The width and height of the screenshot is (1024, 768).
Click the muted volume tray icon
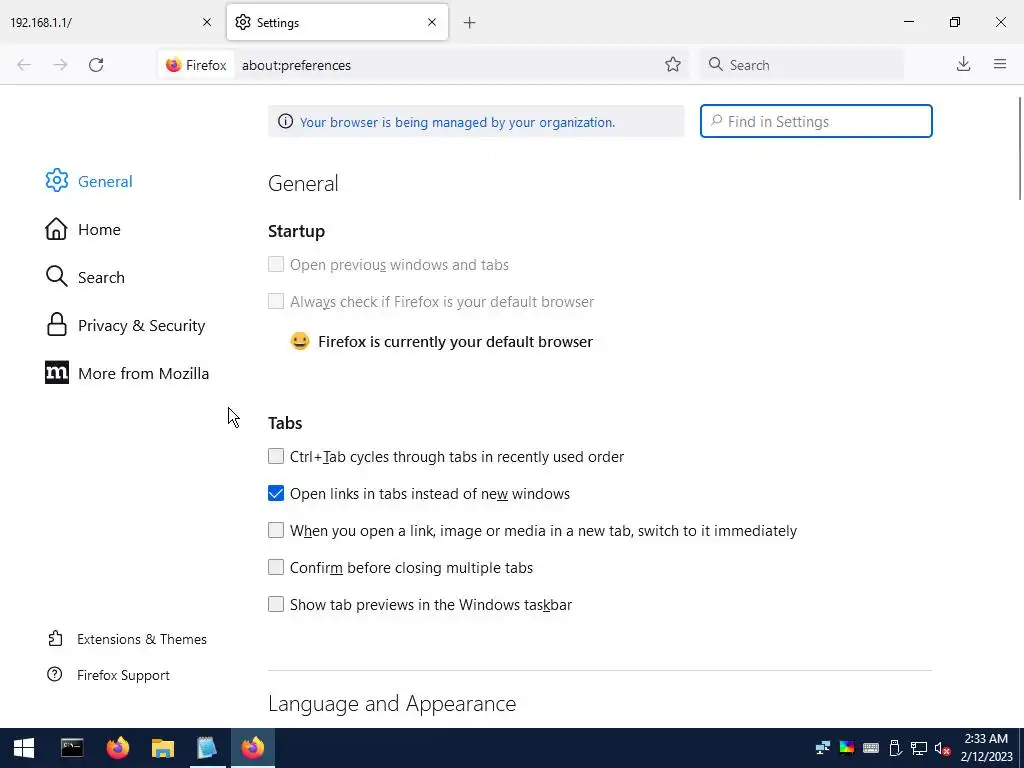point(942,748)
